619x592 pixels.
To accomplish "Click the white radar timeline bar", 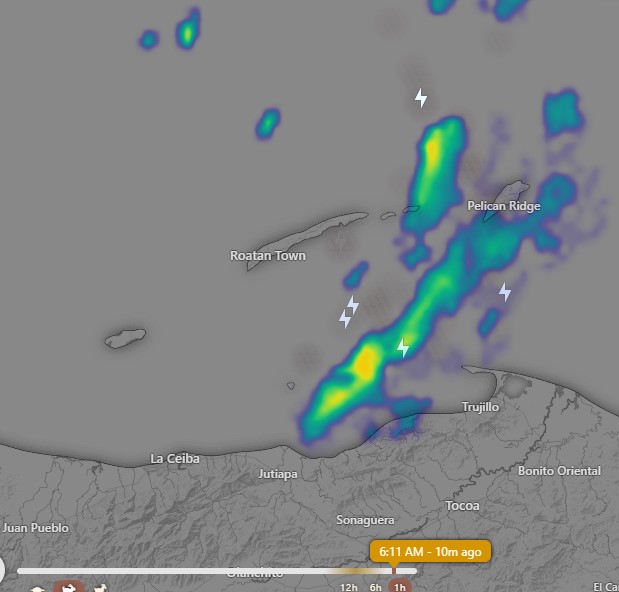I will (x=200, y=571).
